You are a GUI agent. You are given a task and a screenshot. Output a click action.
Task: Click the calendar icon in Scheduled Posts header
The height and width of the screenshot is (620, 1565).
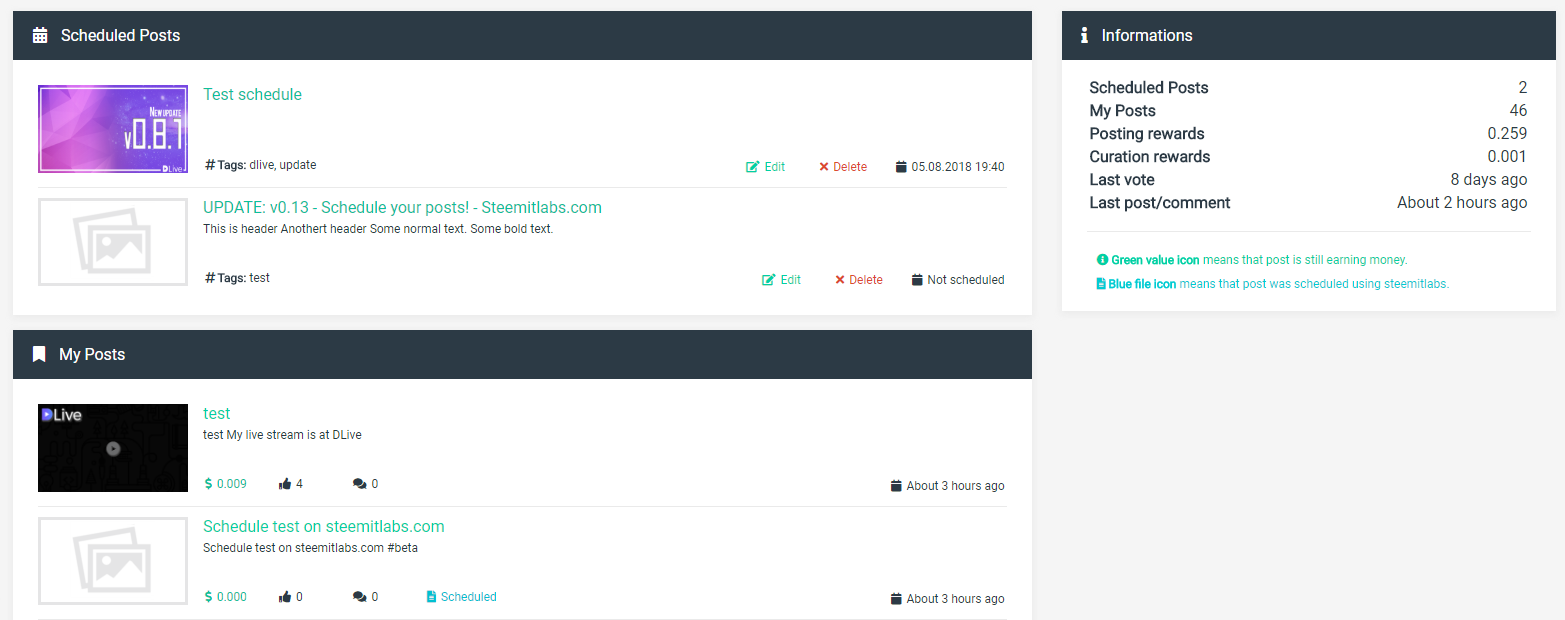coord(40,35)
